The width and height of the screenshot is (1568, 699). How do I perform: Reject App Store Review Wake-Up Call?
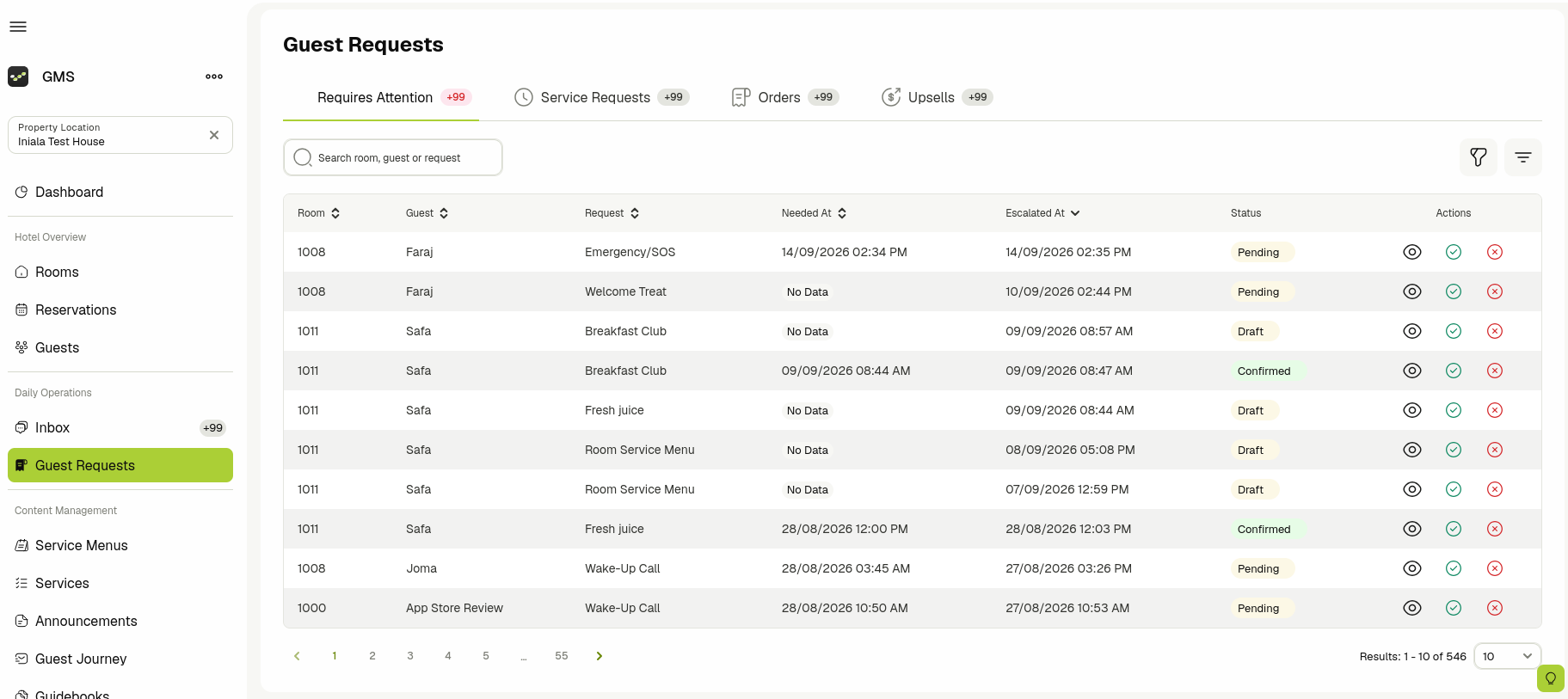click(1495, 608)
